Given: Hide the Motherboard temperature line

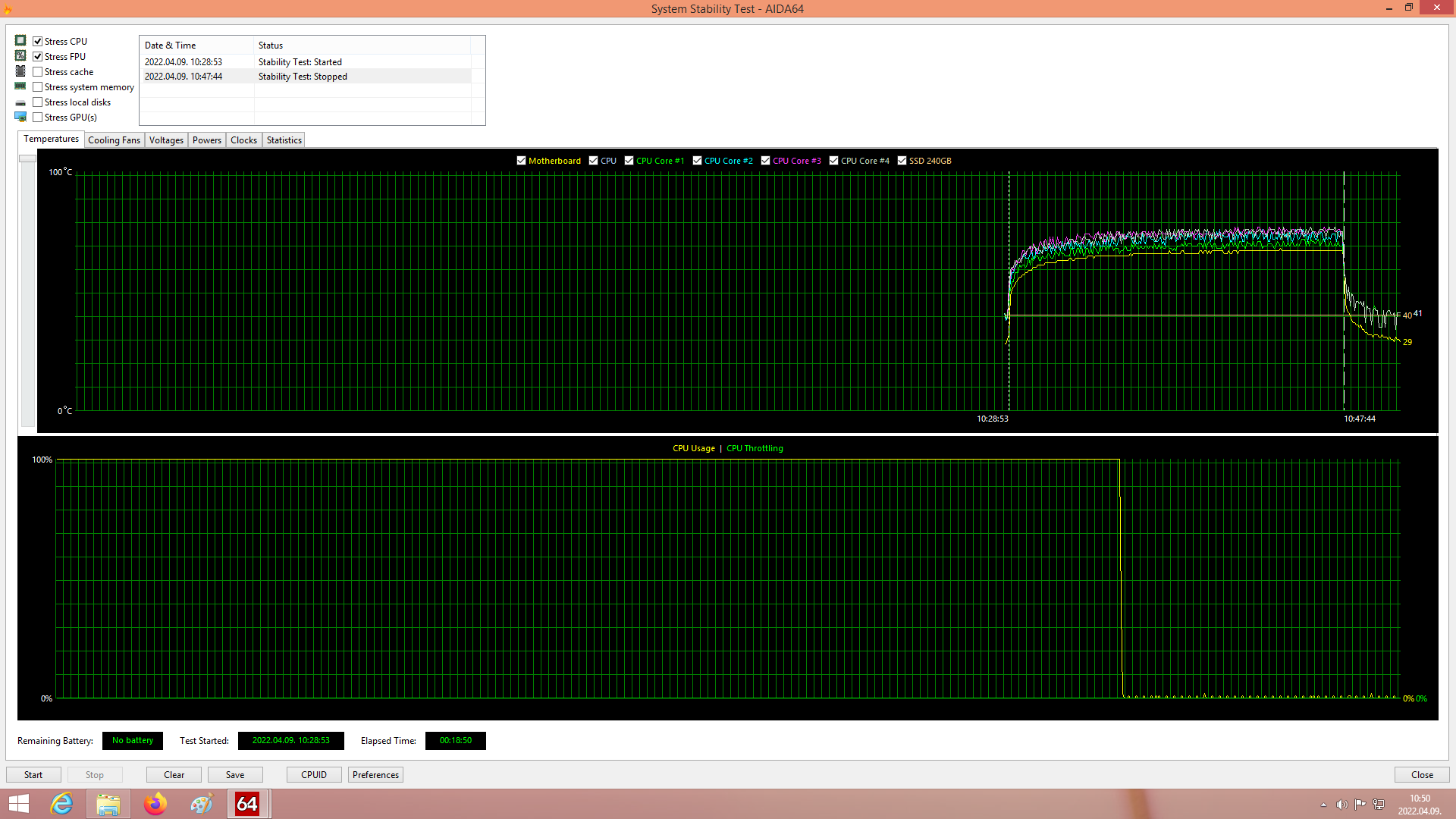Looking at the screenshot, I should pos(522,161).
